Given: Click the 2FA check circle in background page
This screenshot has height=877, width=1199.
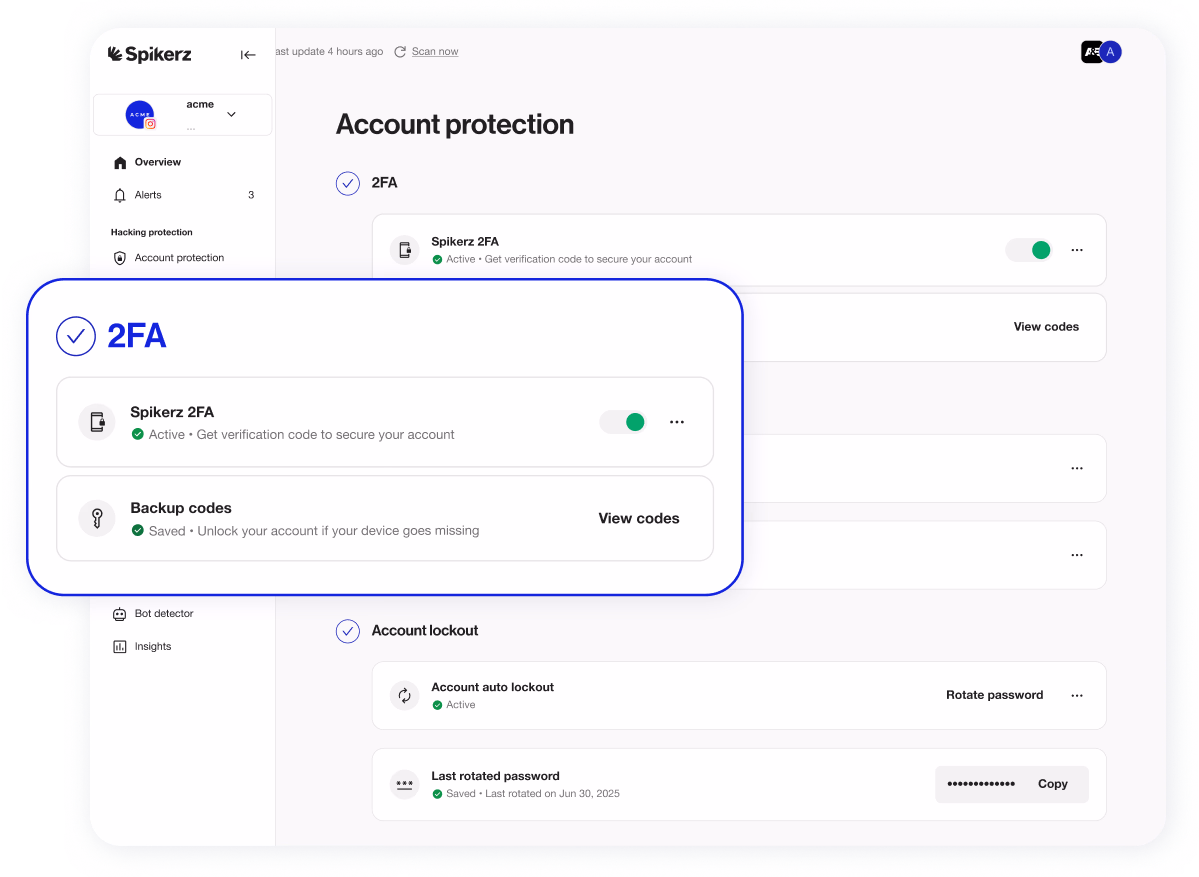Looking at the screenshot, I should [348, 183].
